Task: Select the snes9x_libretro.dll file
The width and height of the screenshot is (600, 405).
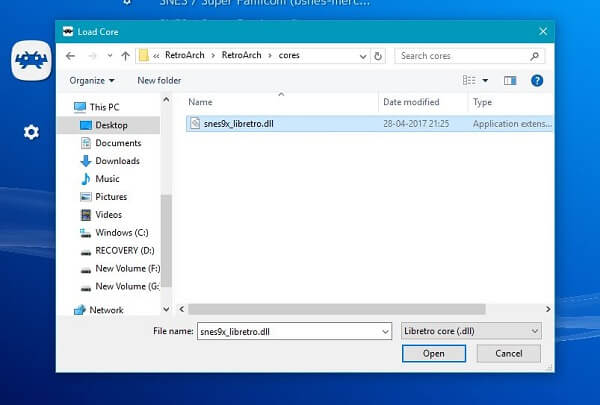Action: click(x=369, y=124)
